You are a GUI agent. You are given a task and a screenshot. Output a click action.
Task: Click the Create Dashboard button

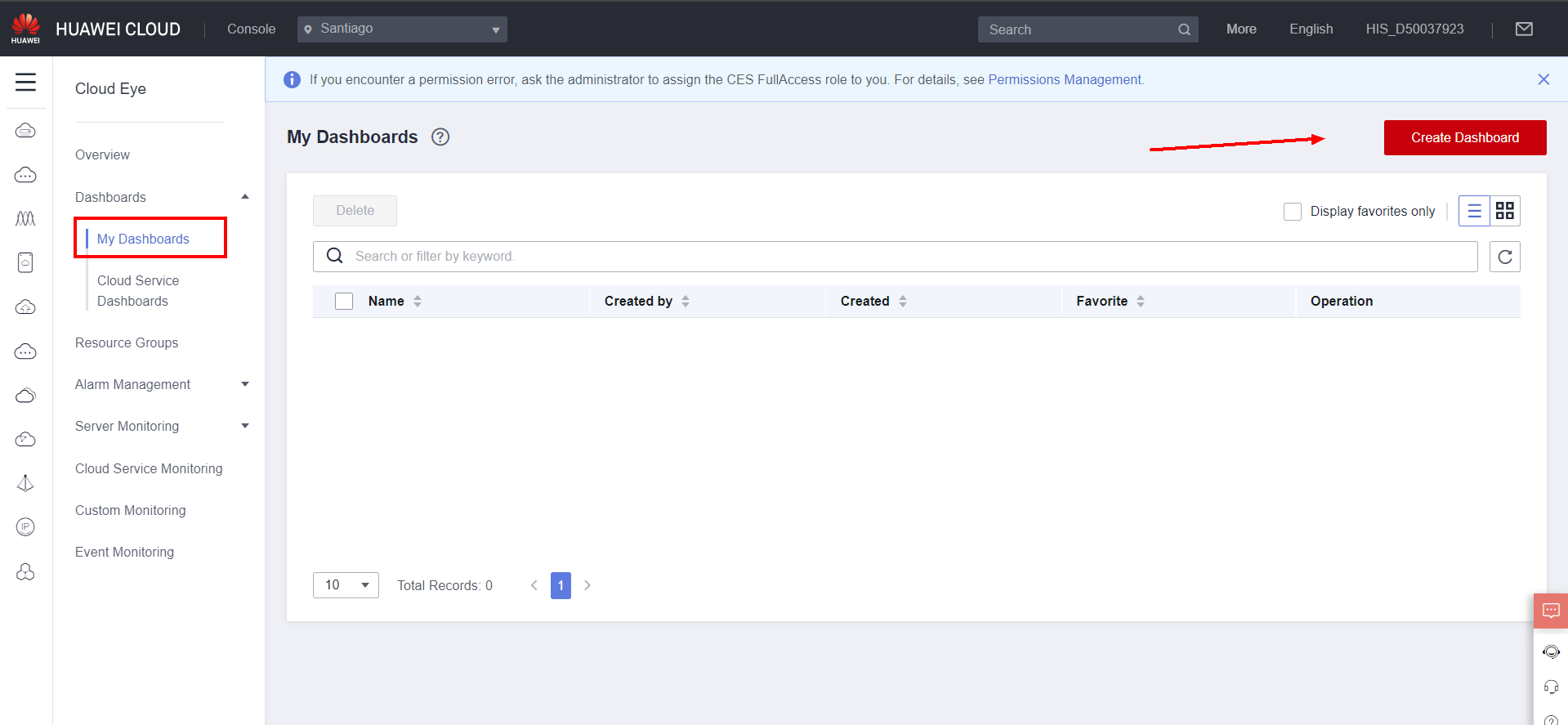click(1464, 137)
